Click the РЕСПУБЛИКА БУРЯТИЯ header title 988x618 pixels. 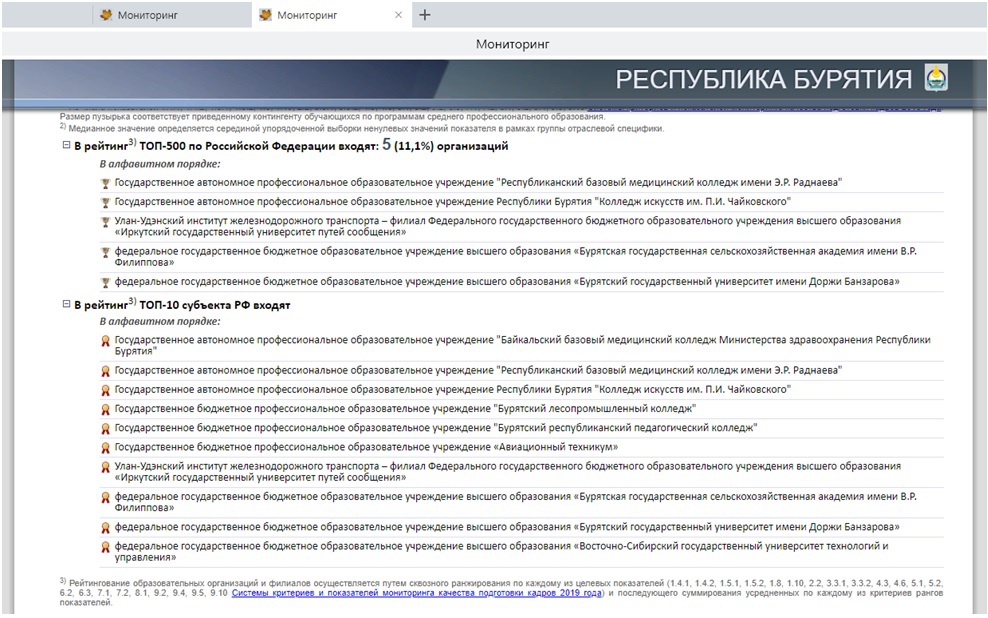pos(763,80)
